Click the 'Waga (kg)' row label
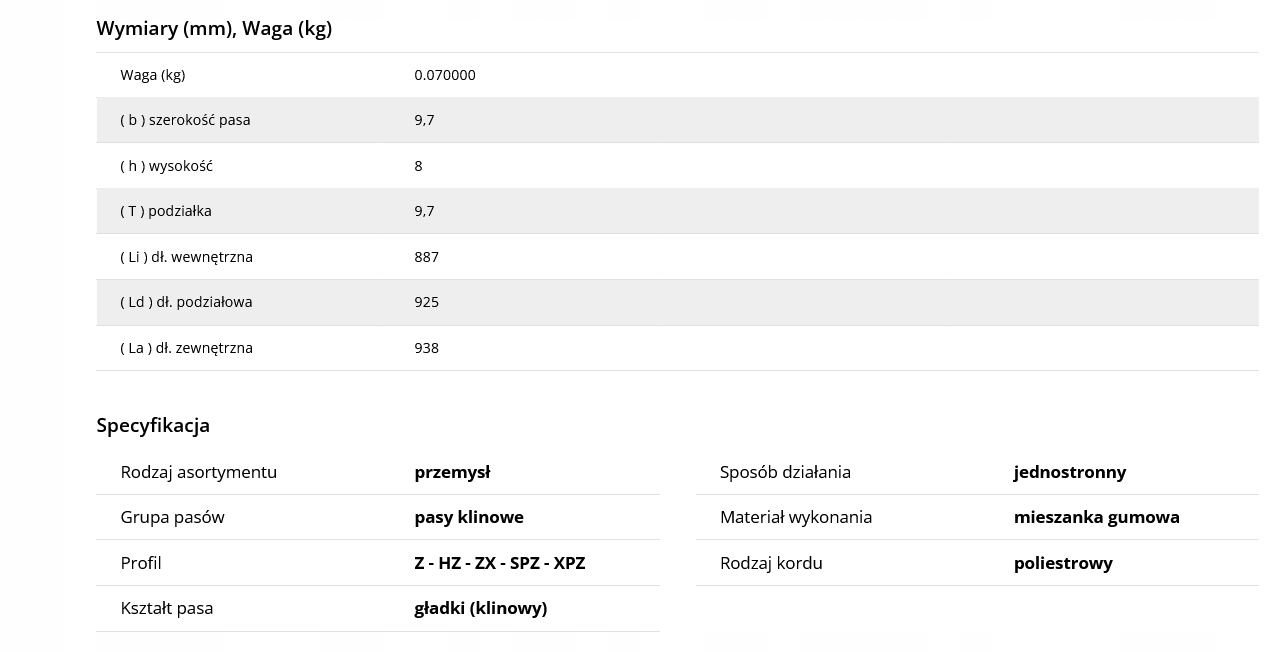 (153, 75)
